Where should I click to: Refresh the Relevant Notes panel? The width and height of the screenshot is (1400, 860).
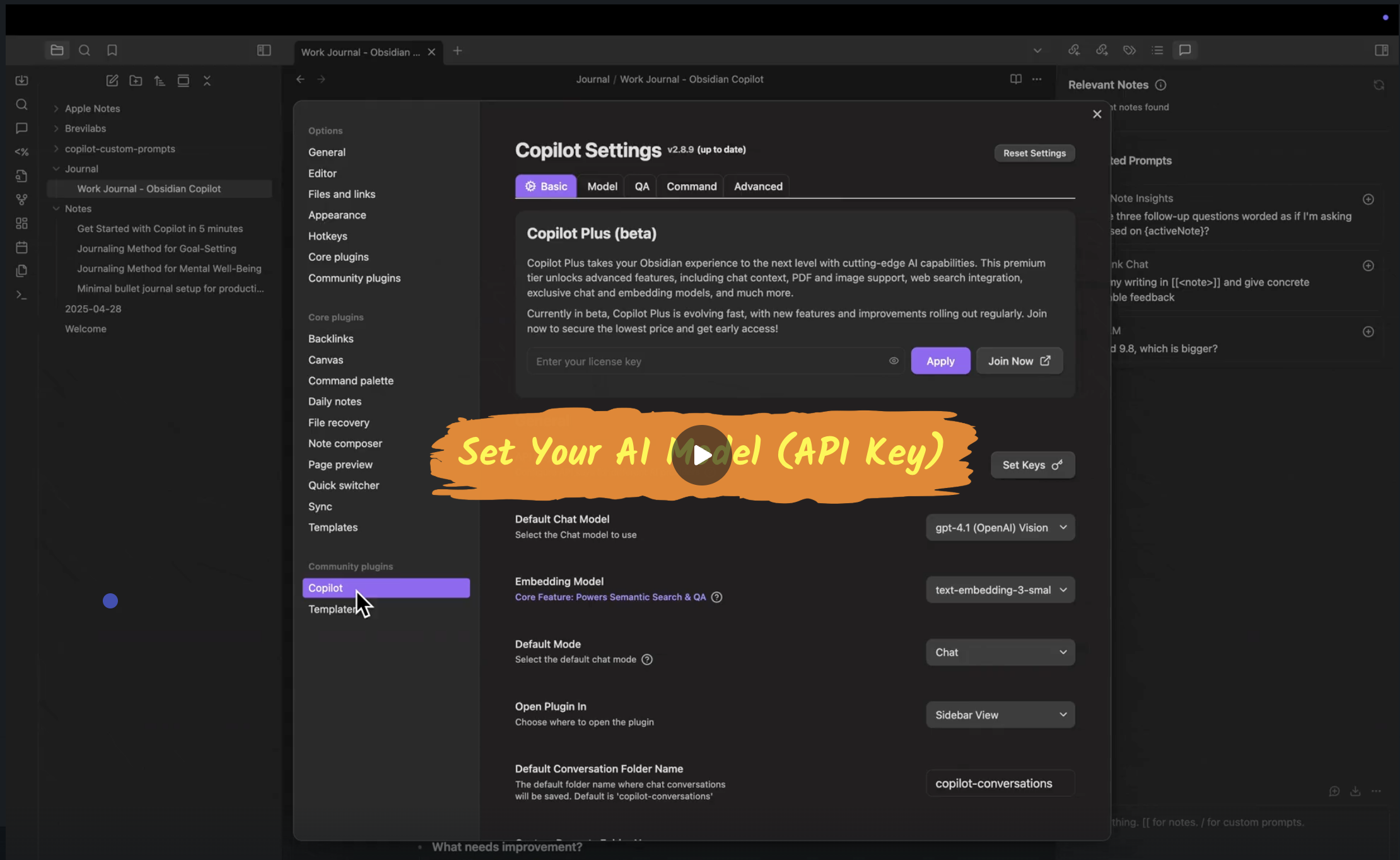1379,85
